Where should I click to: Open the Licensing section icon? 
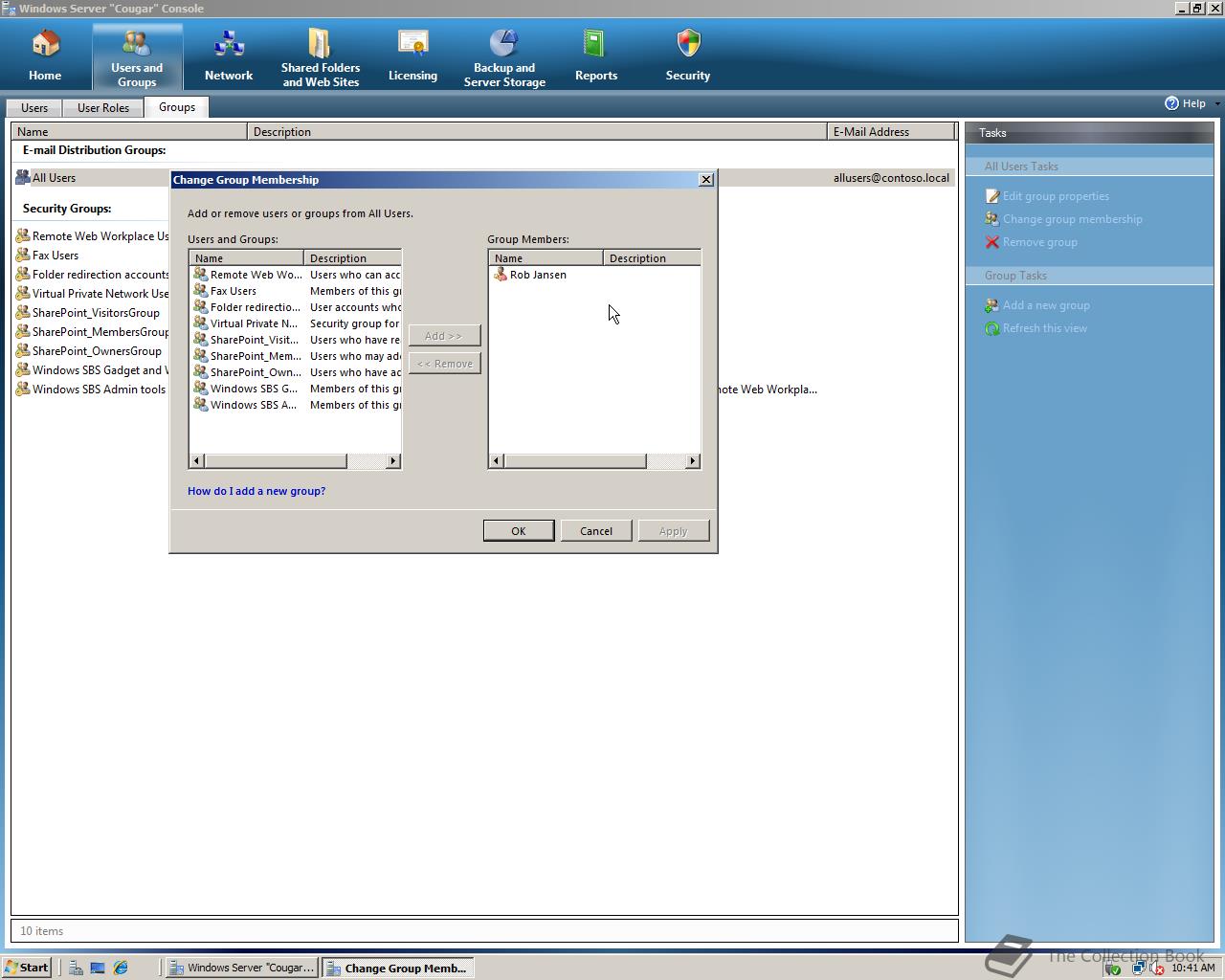[x=412, y=43]
